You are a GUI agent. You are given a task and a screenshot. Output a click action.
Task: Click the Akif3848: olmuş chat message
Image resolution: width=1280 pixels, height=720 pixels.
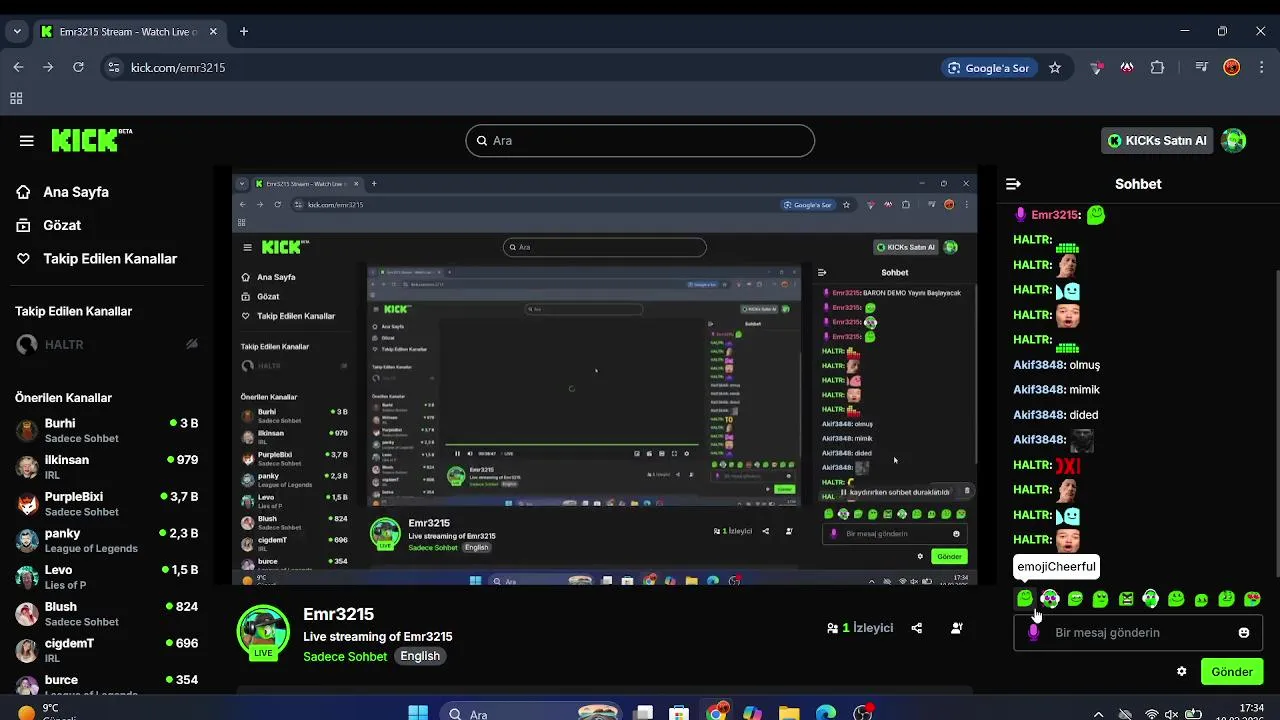click(1057, 365)
